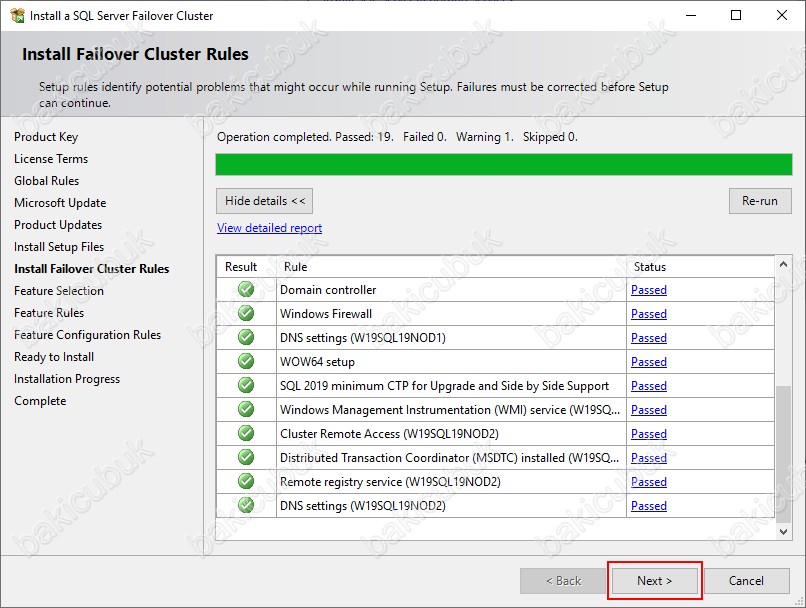This screenshot has height=608, width=806.
Task: Click the rule list scrollbar thumb
Action: click(x=783, y=454)
